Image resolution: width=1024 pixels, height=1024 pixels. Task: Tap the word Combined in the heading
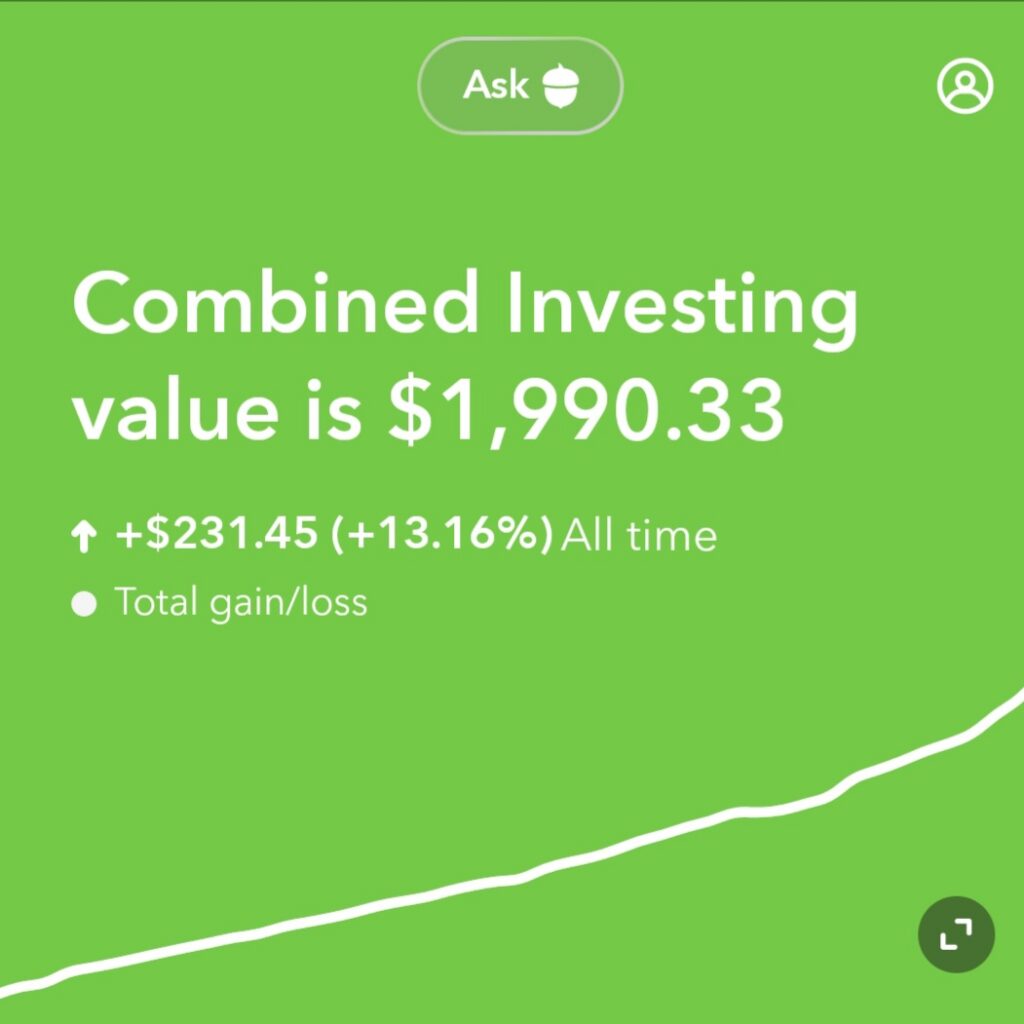pyautogui.click(x=275, y=303)
